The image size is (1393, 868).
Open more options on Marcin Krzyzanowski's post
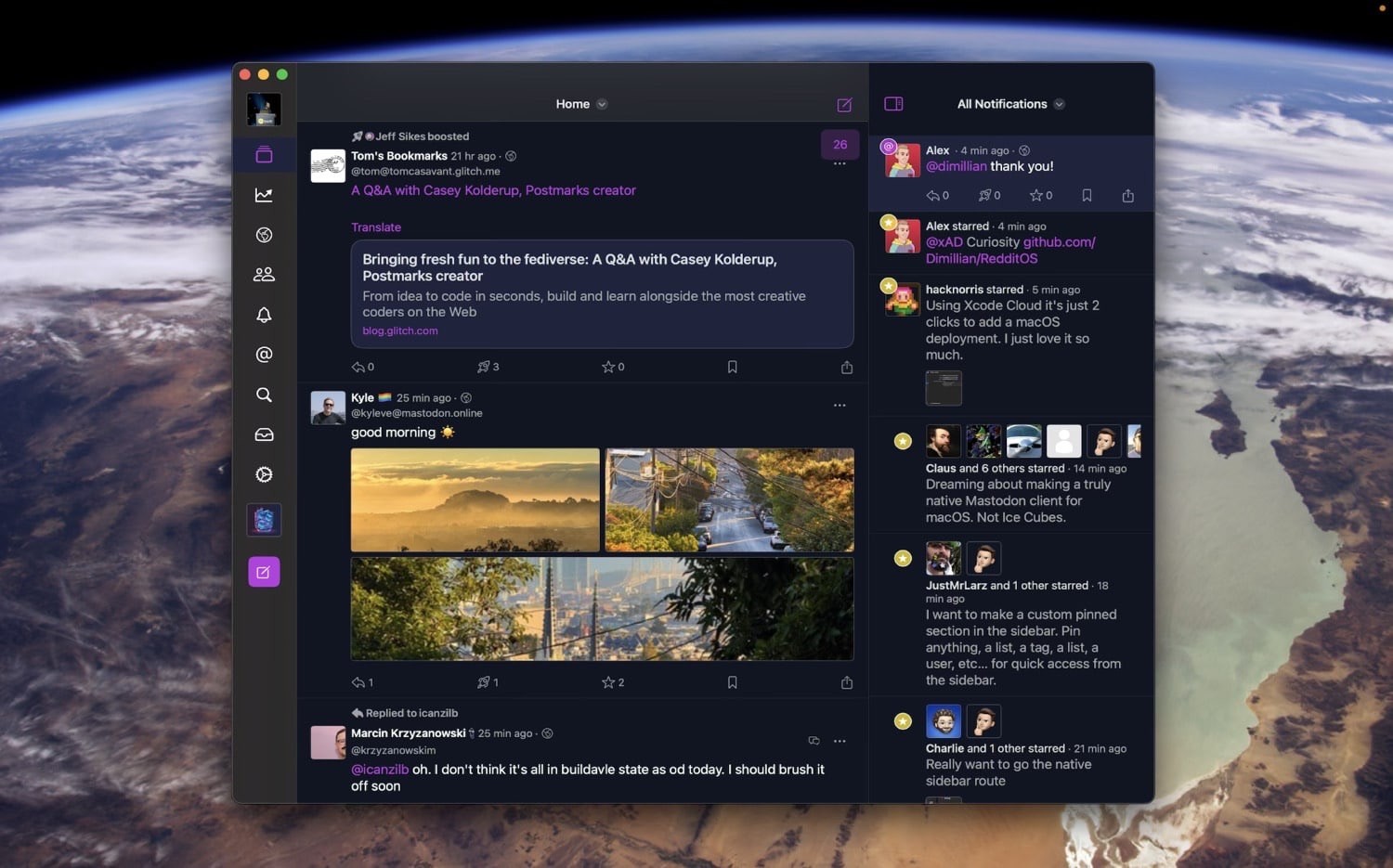click(x=840, y=741)
